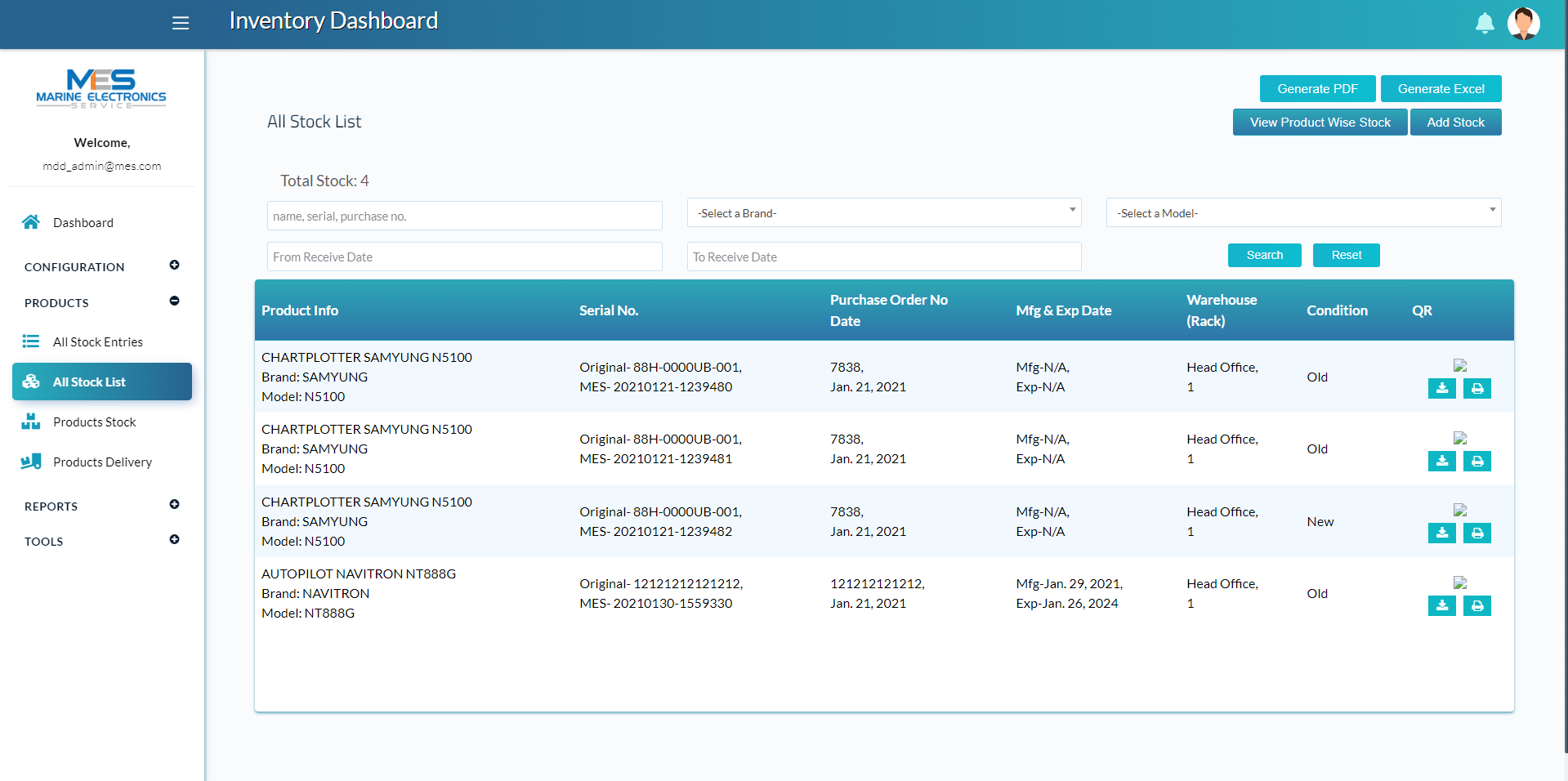Expand the TOOLS section
Image resolution: width=1568 pixels, height=781 pixels.
pyautogui.click(x=174, y=539)
